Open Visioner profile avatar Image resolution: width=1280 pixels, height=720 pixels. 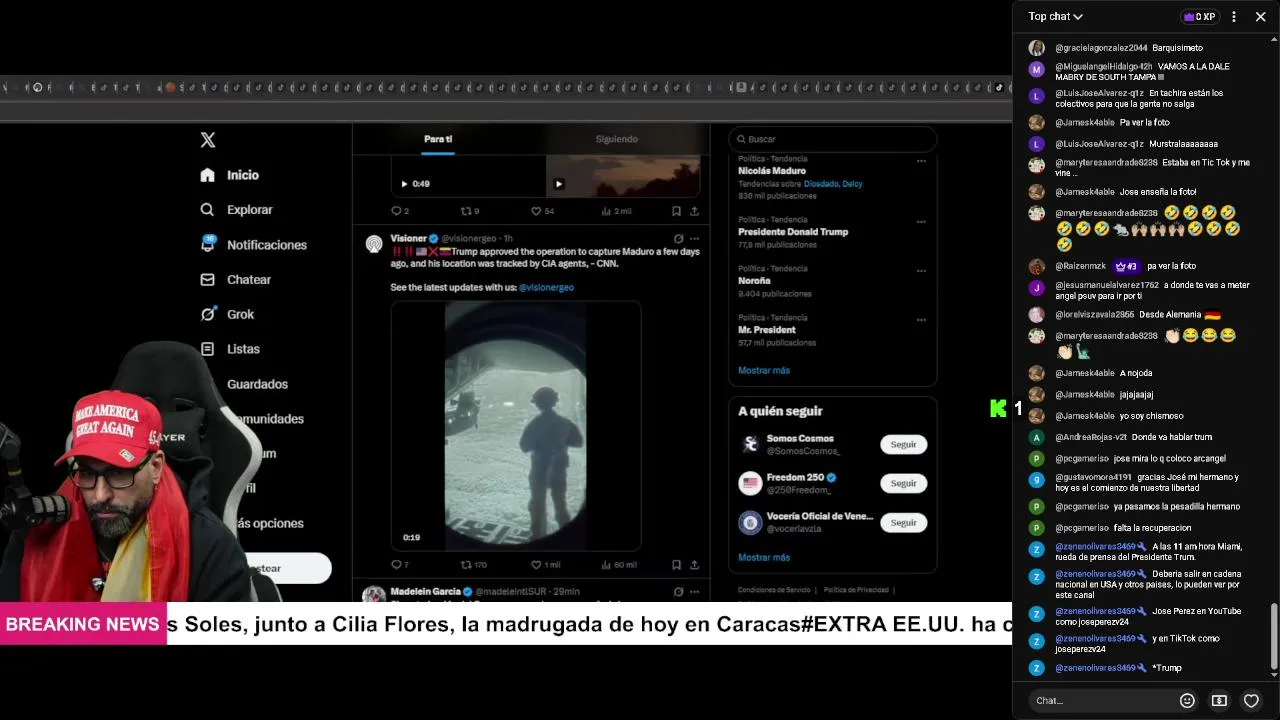(x=374, y=244)
